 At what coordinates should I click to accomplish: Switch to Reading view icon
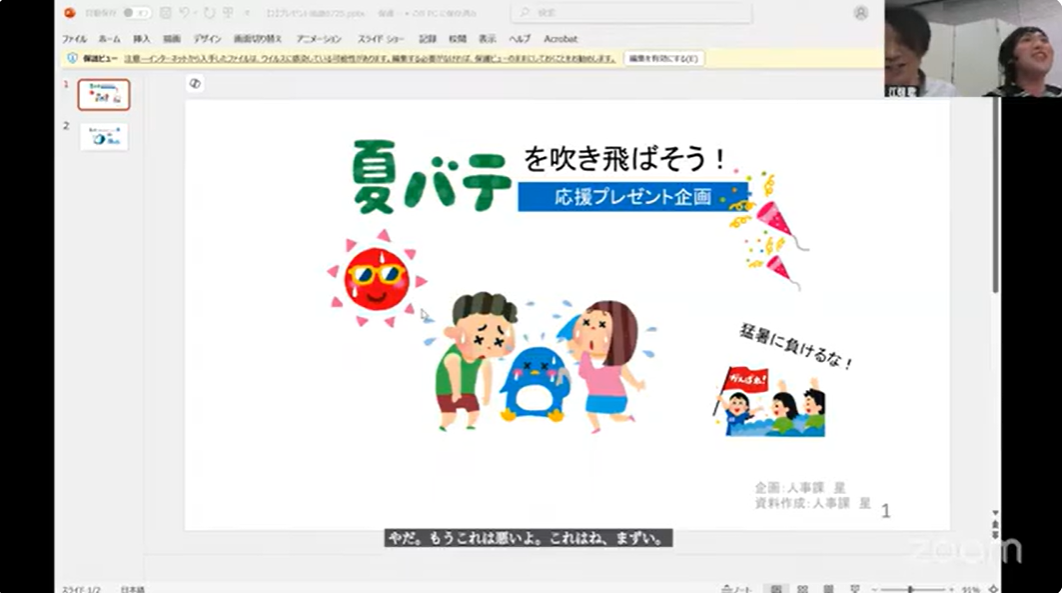828,589
